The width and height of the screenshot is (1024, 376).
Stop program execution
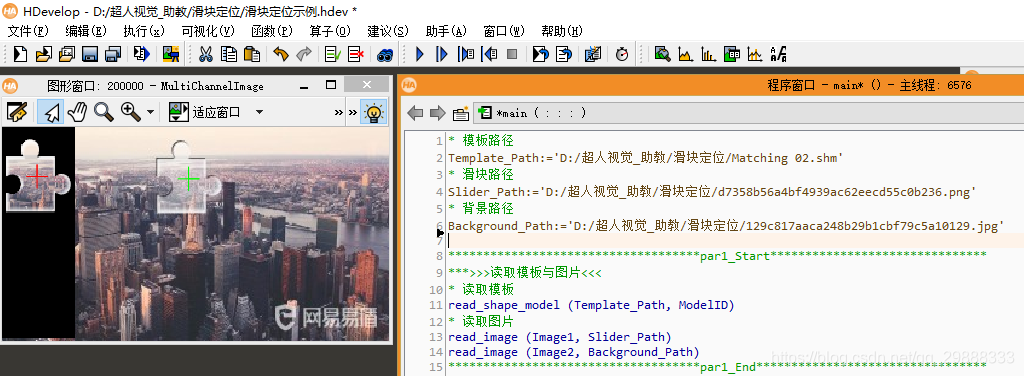512,54
